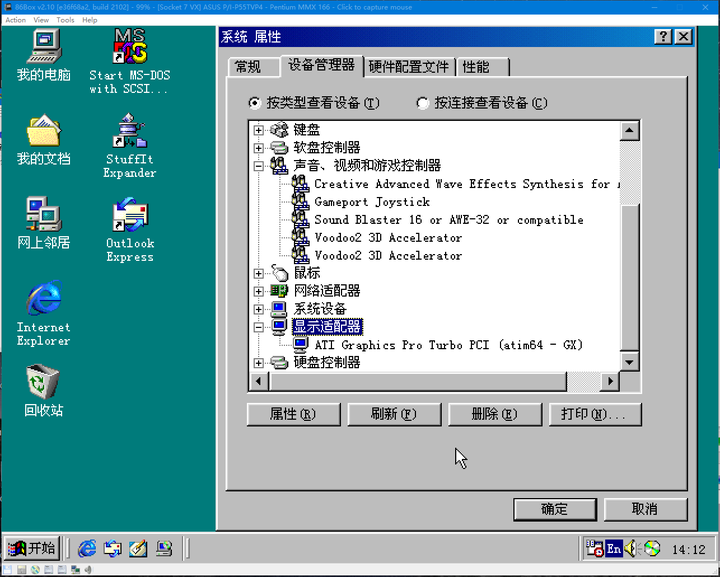Open the 86Box View menu

tap(41, 20)
